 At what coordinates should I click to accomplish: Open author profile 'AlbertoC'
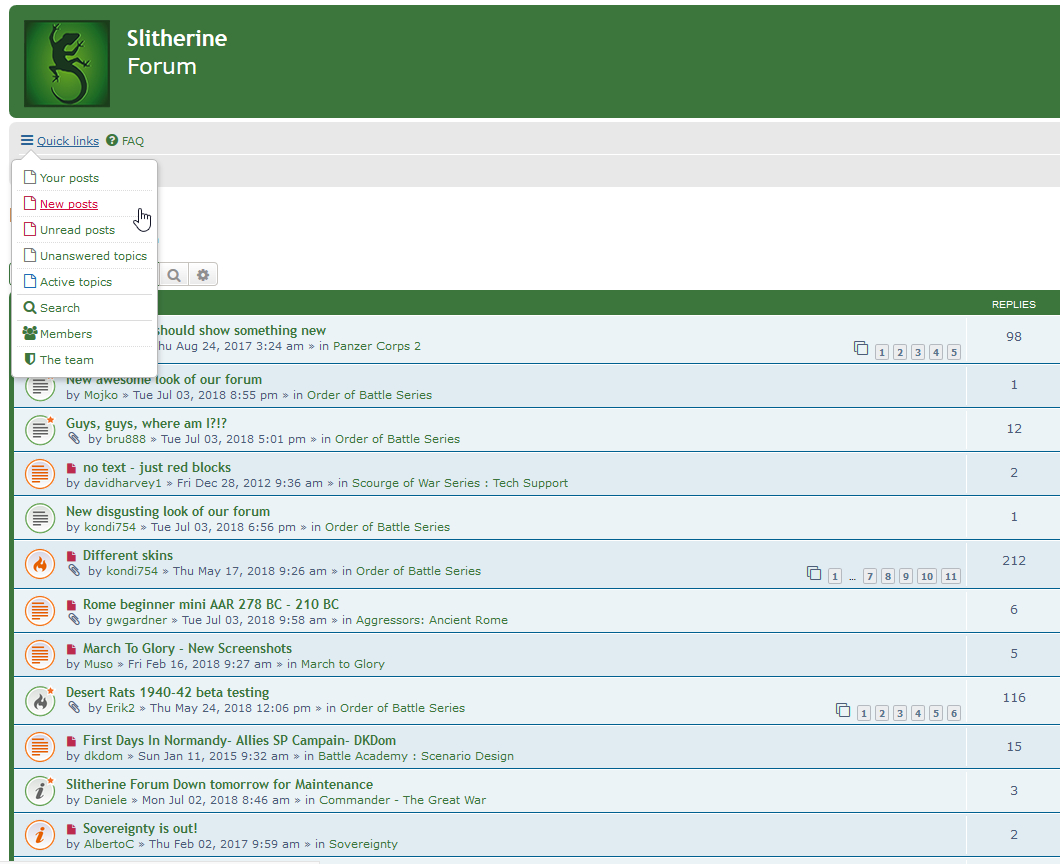tap(109, 844)
